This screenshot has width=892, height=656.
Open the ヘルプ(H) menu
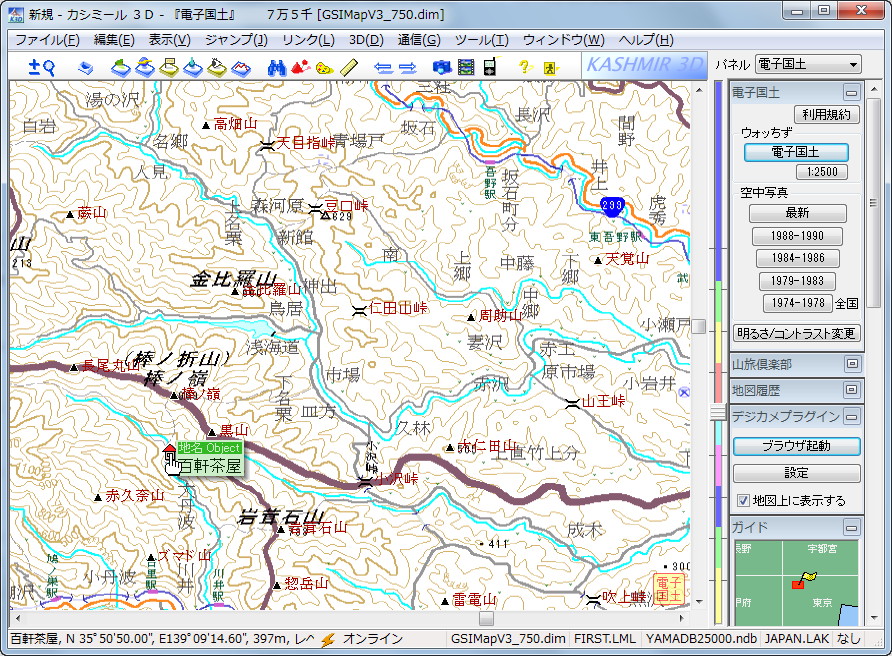point(646,40)
